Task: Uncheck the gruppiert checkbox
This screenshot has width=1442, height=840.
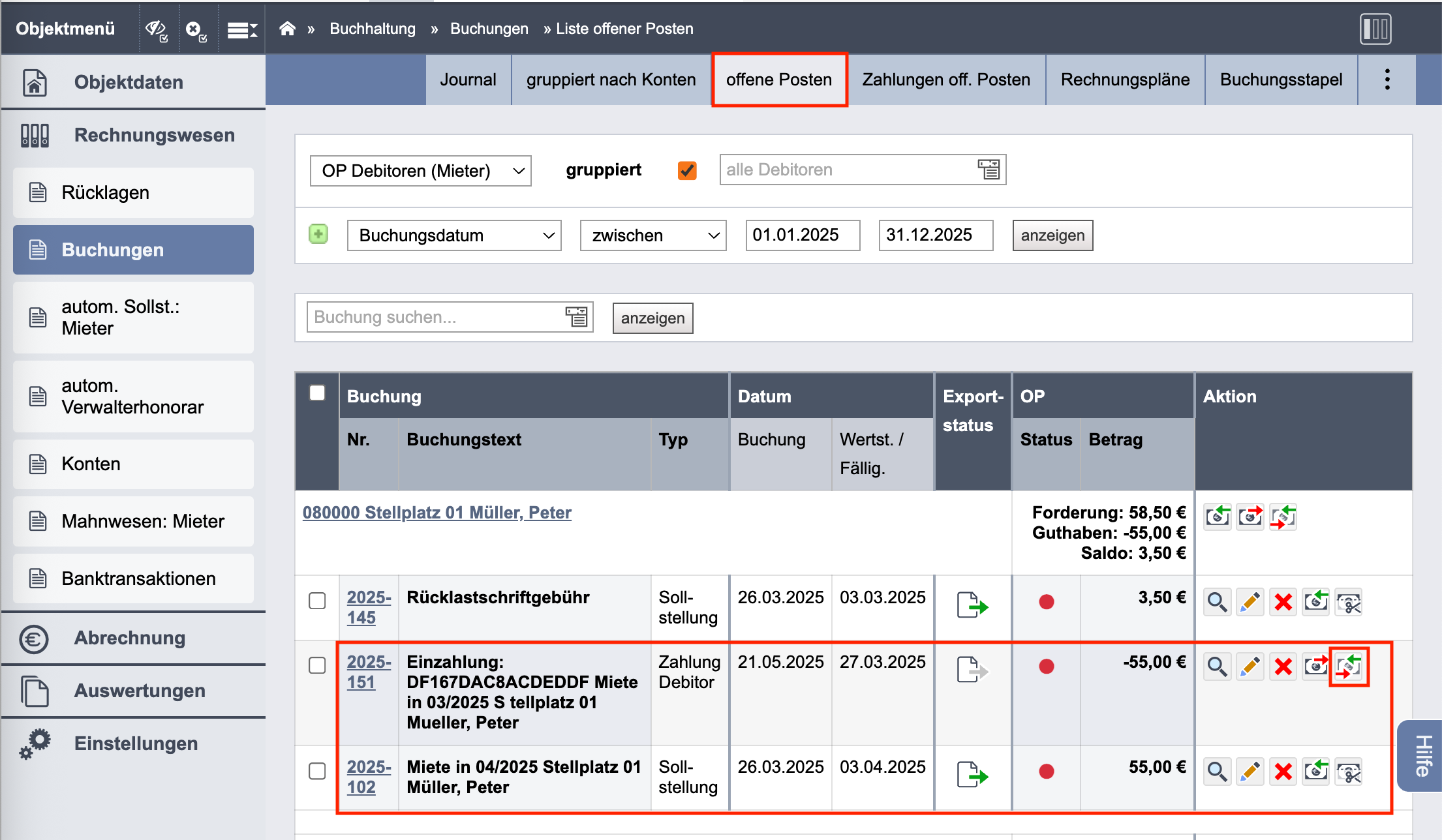Action: 687,170
